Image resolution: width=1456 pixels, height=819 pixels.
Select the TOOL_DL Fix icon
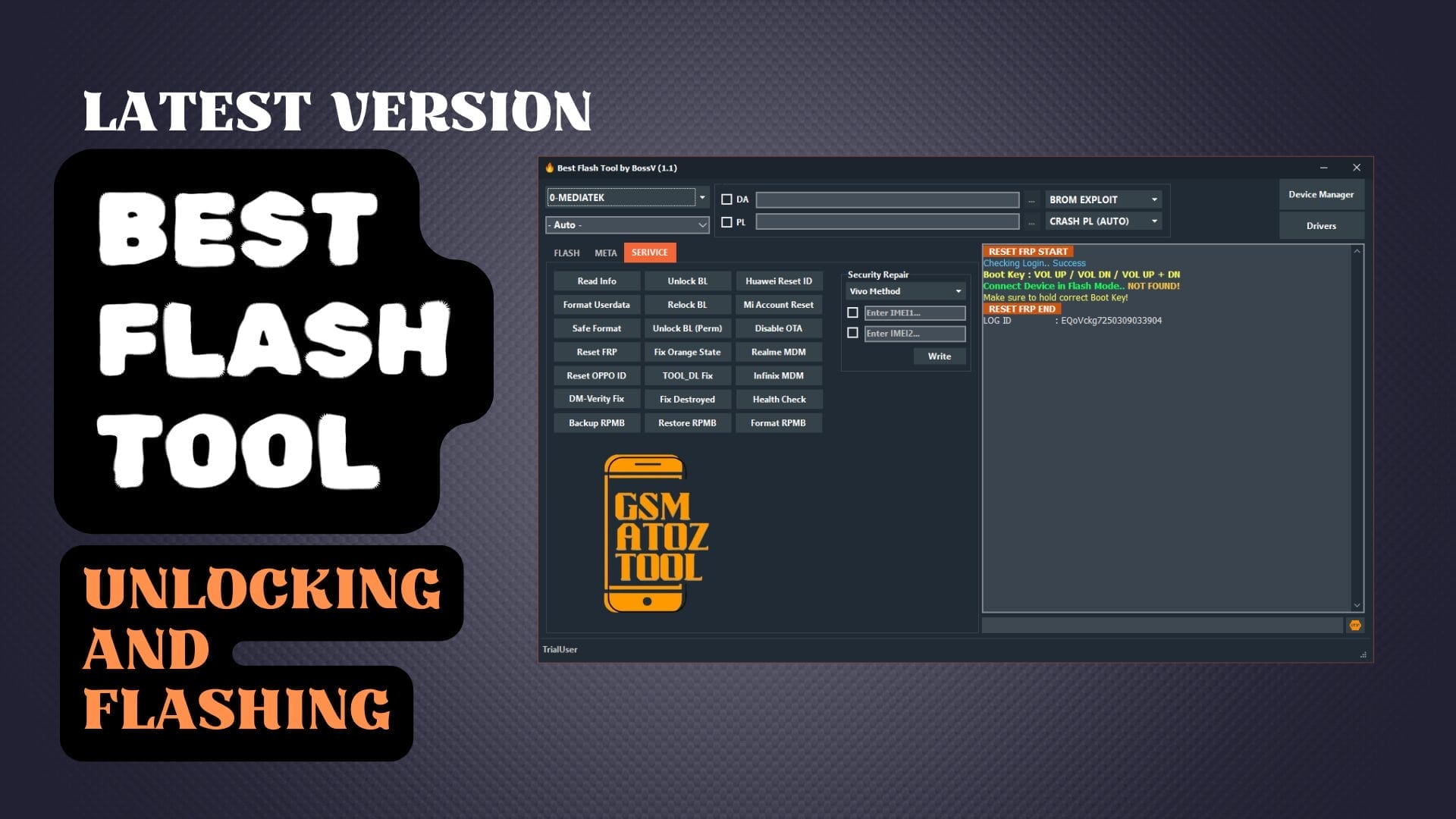pyautogui.click(x=688, y=375)
